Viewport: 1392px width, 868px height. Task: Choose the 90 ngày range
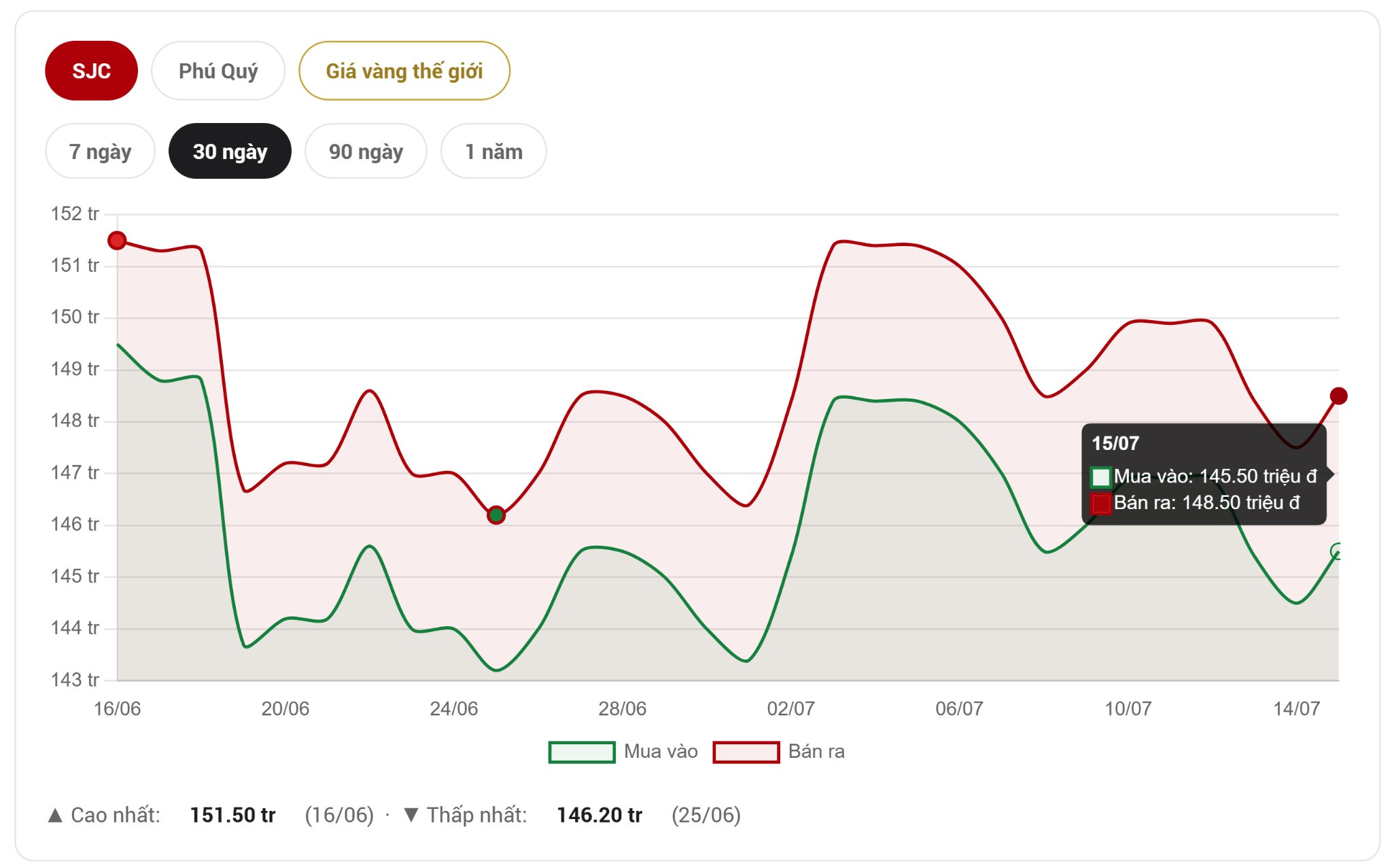(x=366, y=151)
